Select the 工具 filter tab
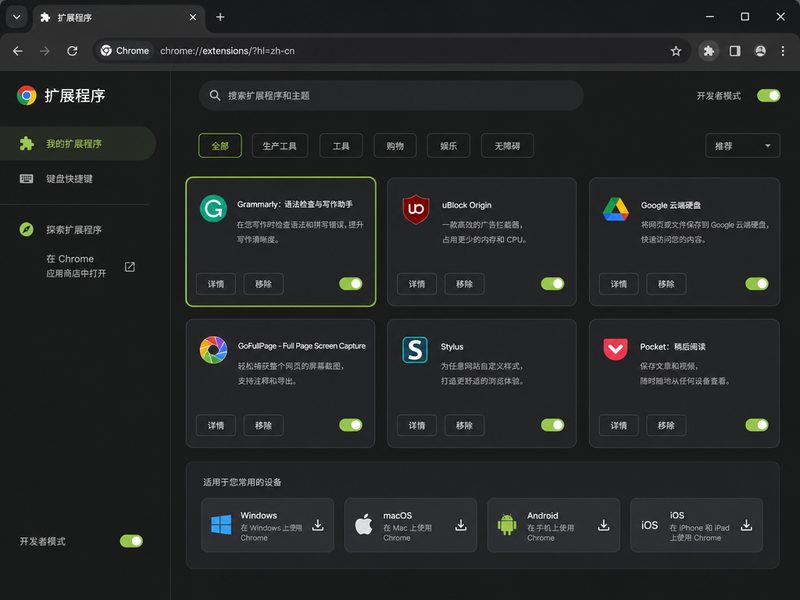 point(341,146)
